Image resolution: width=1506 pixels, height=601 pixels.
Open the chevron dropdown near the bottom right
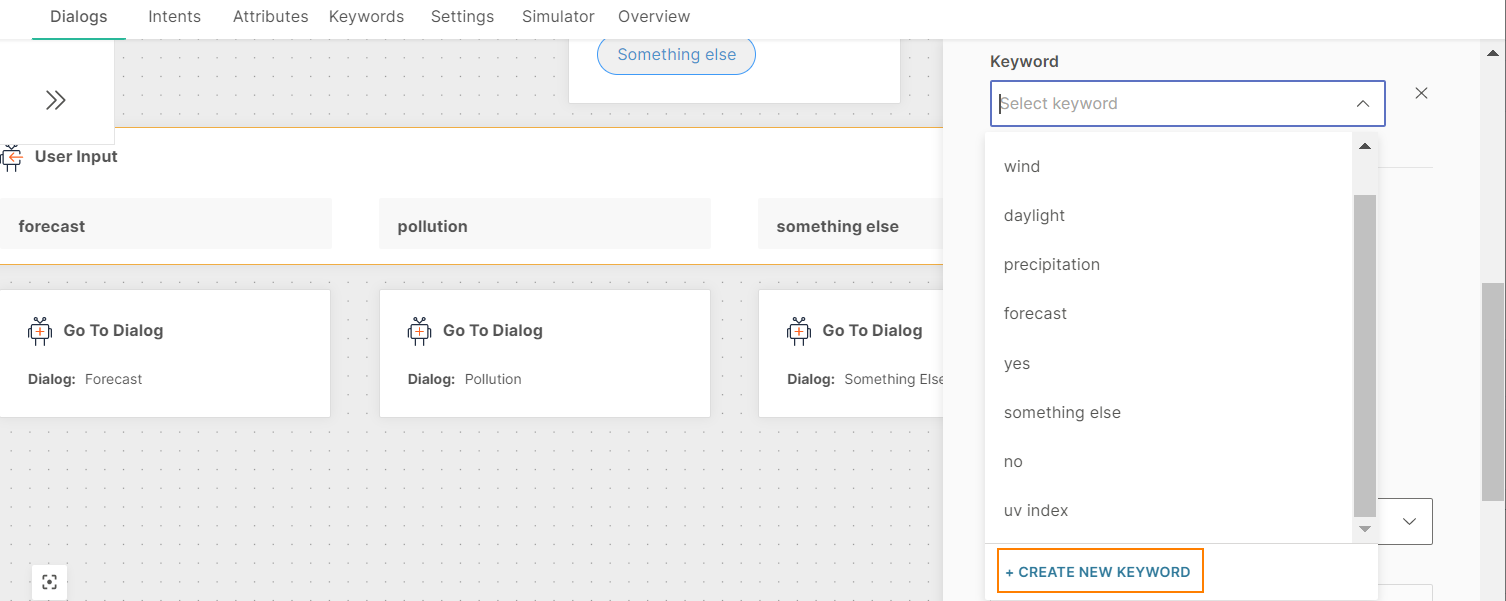[1409, 521]
